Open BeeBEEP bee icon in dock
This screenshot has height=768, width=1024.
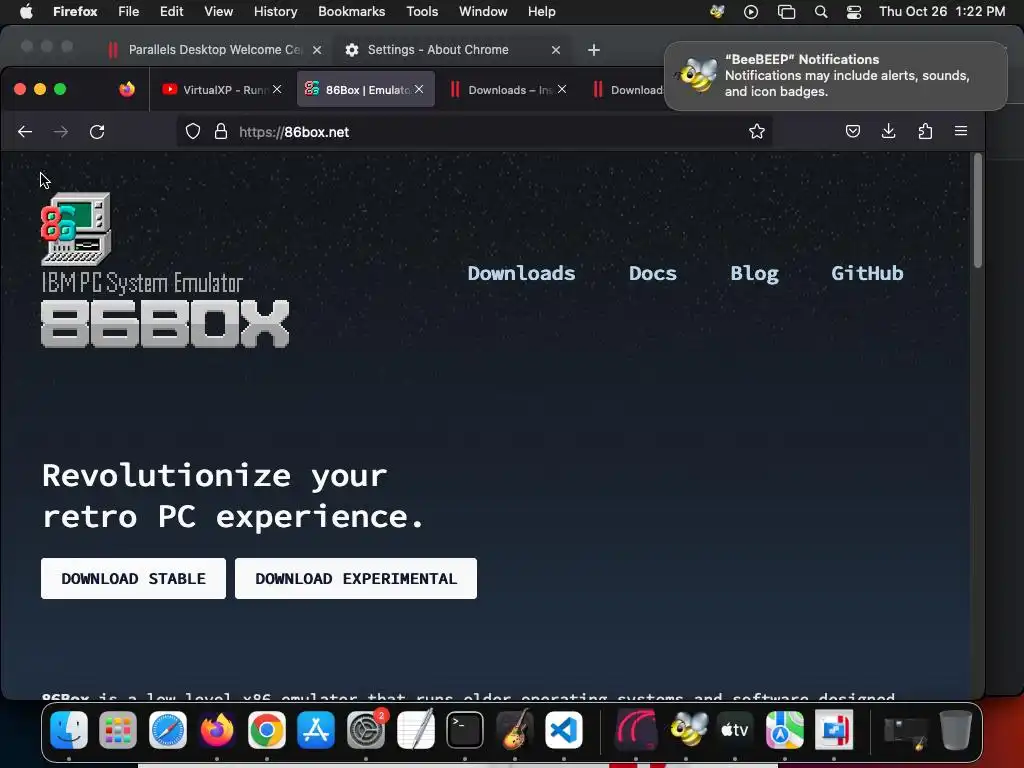point(686,729)
